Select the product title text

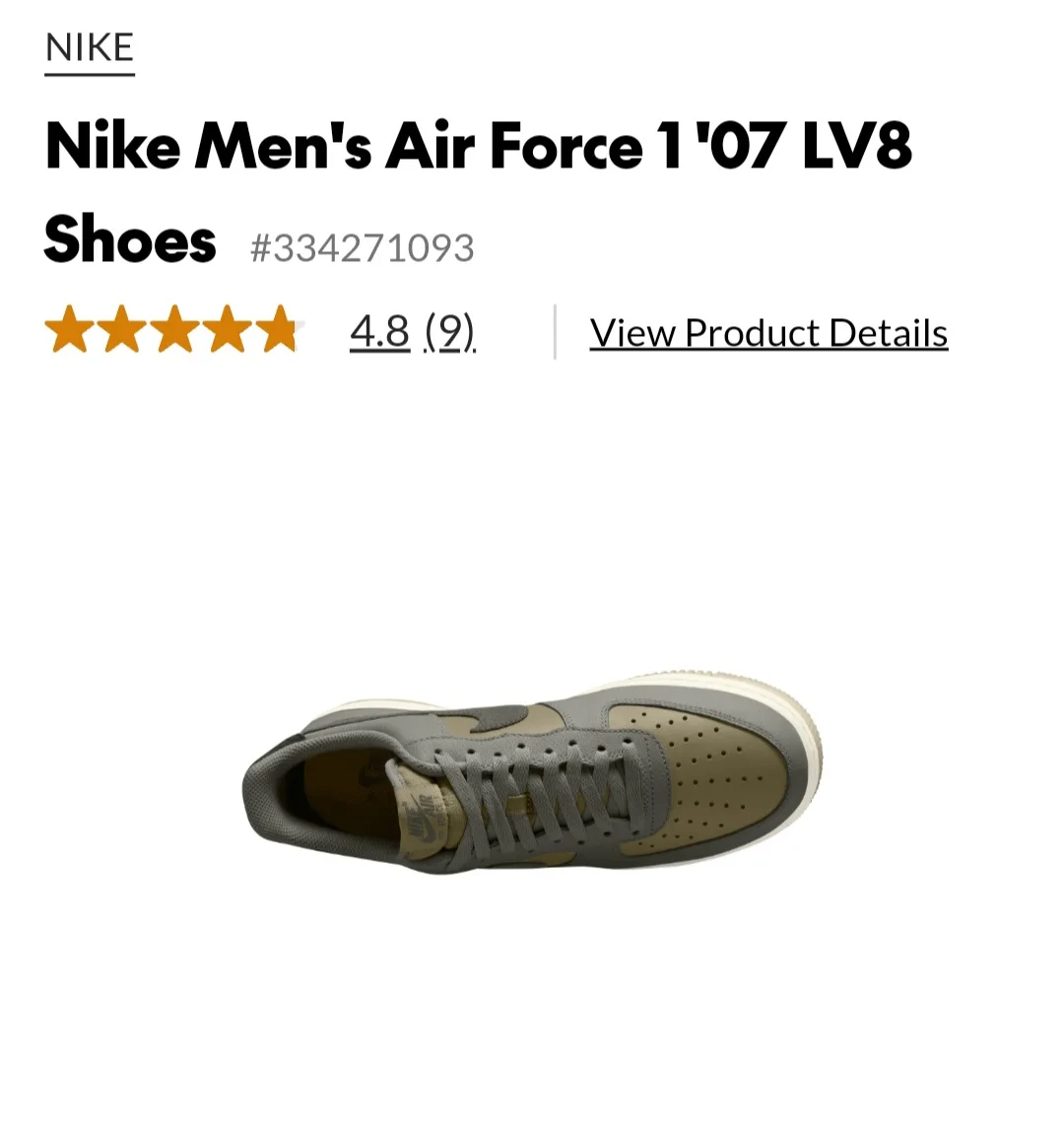coord(480,146)
